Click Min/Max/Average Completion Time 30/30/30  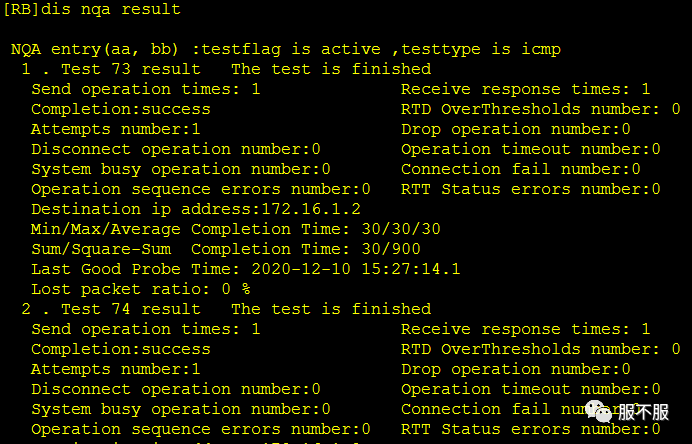point(235,229)
